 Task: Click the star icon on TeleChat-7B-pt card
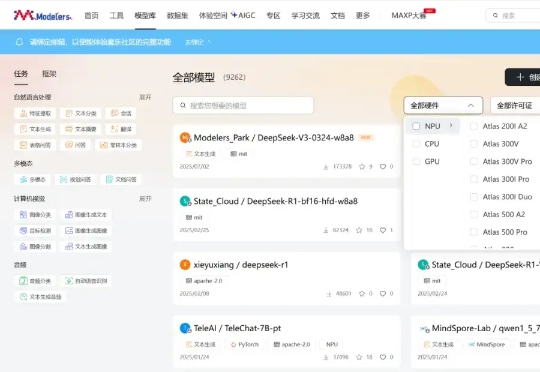click(x=359, y=357)
